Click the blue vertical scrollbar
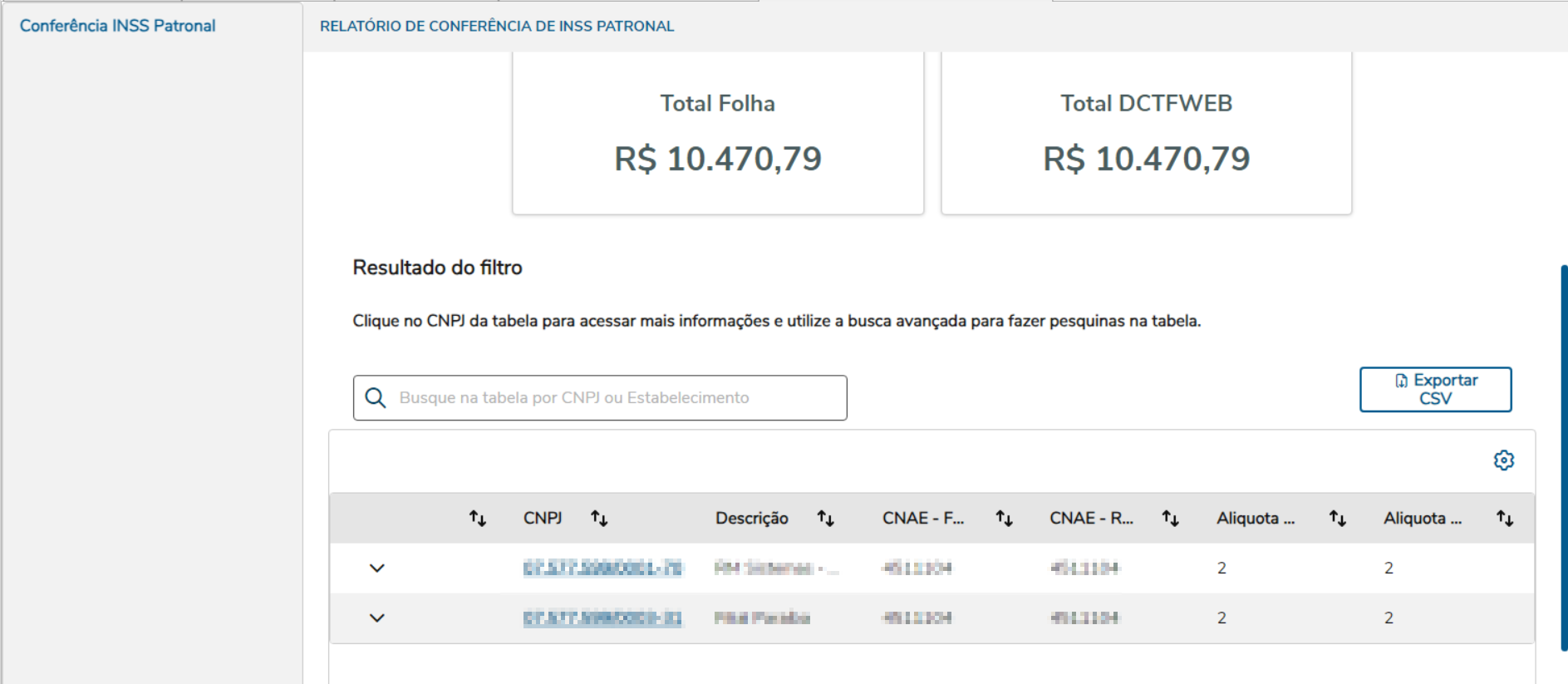Screen dimensions: 1568x684 pyautogui.click(x=1564, y=457)
